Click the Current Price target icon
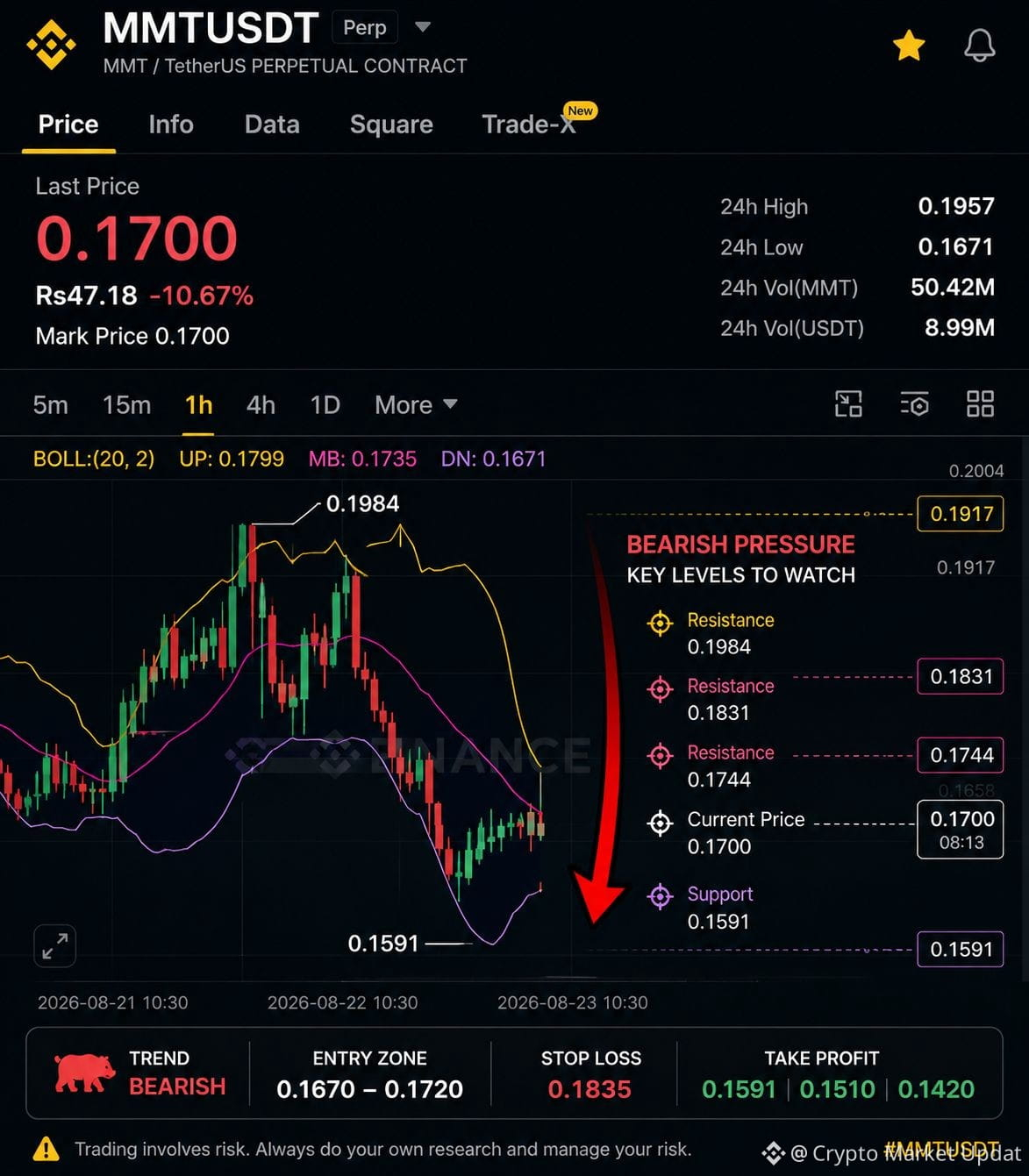This screenshot has height=1176, width=1029. [660, 823]
